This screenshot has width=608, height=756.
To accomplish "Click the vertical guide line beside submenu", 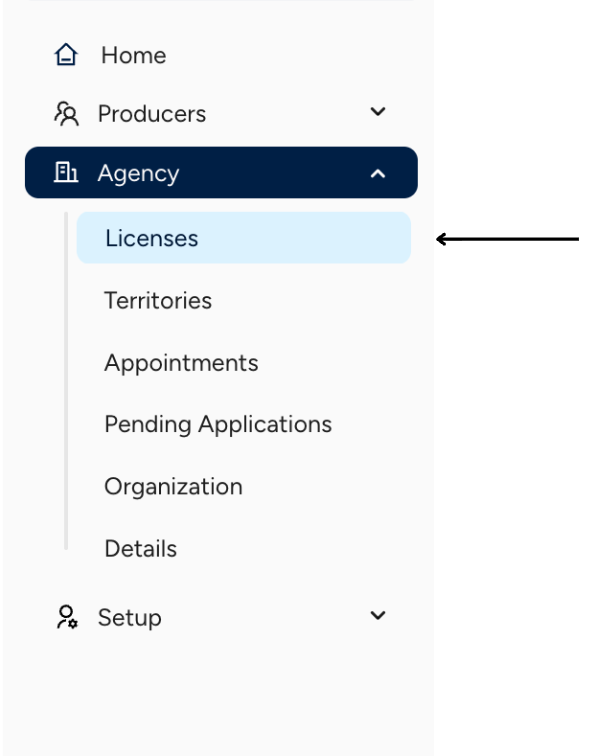I will 66,380.
